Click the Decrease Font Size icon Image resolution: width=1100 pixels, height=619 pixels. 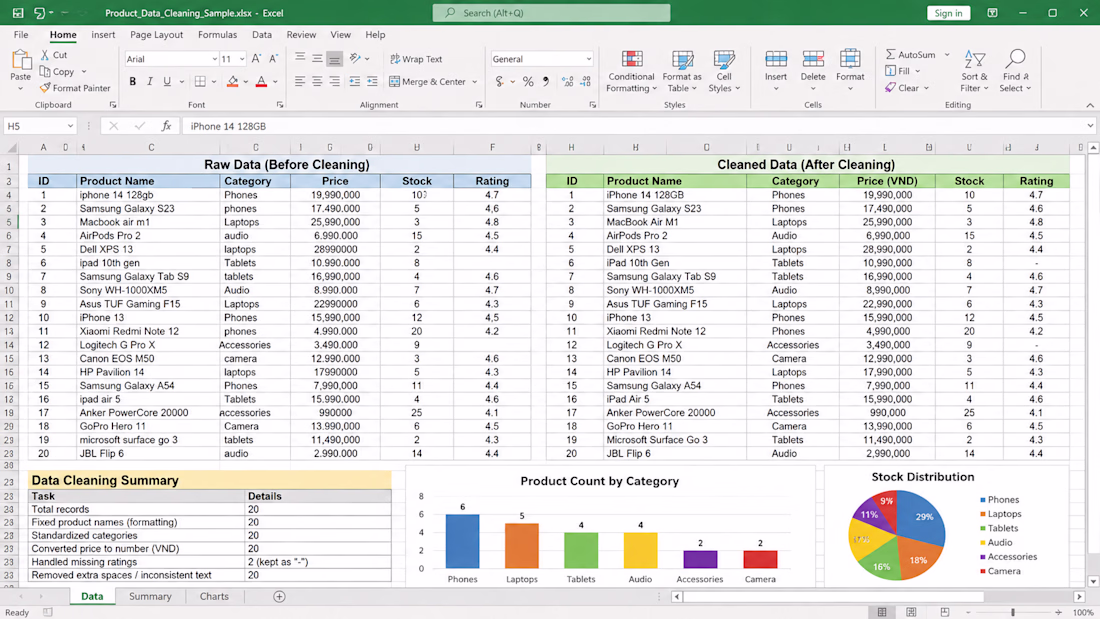click(274, 59)
